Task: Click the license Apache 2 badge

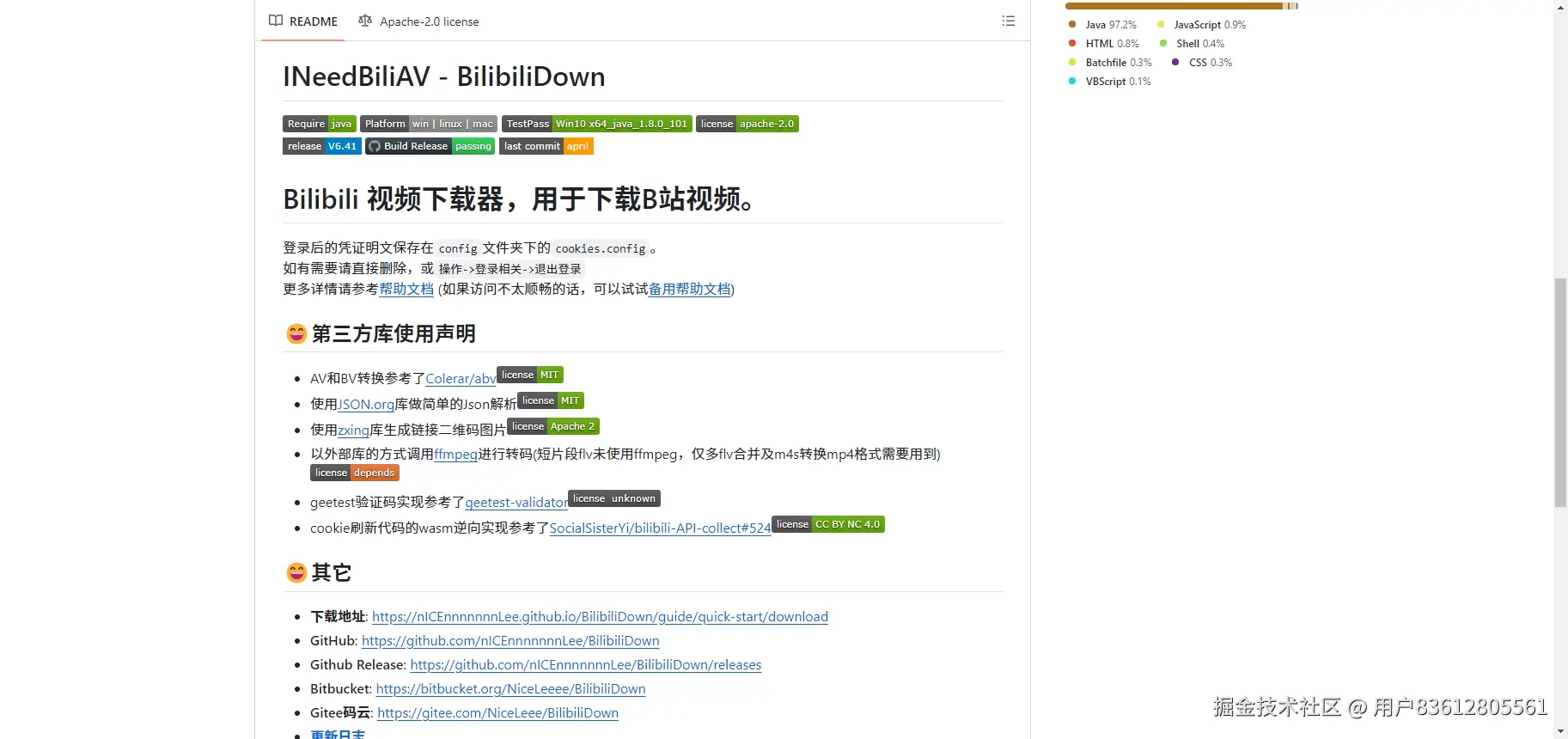Action: click(553, 426)
